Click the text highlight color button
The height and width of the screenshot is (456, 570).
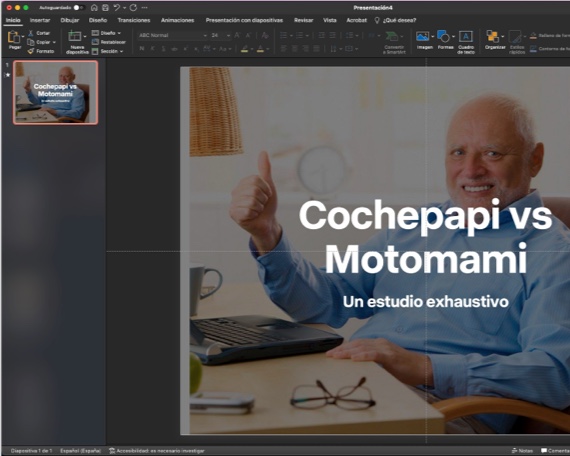pyautogui.click(x=245, y=49)
